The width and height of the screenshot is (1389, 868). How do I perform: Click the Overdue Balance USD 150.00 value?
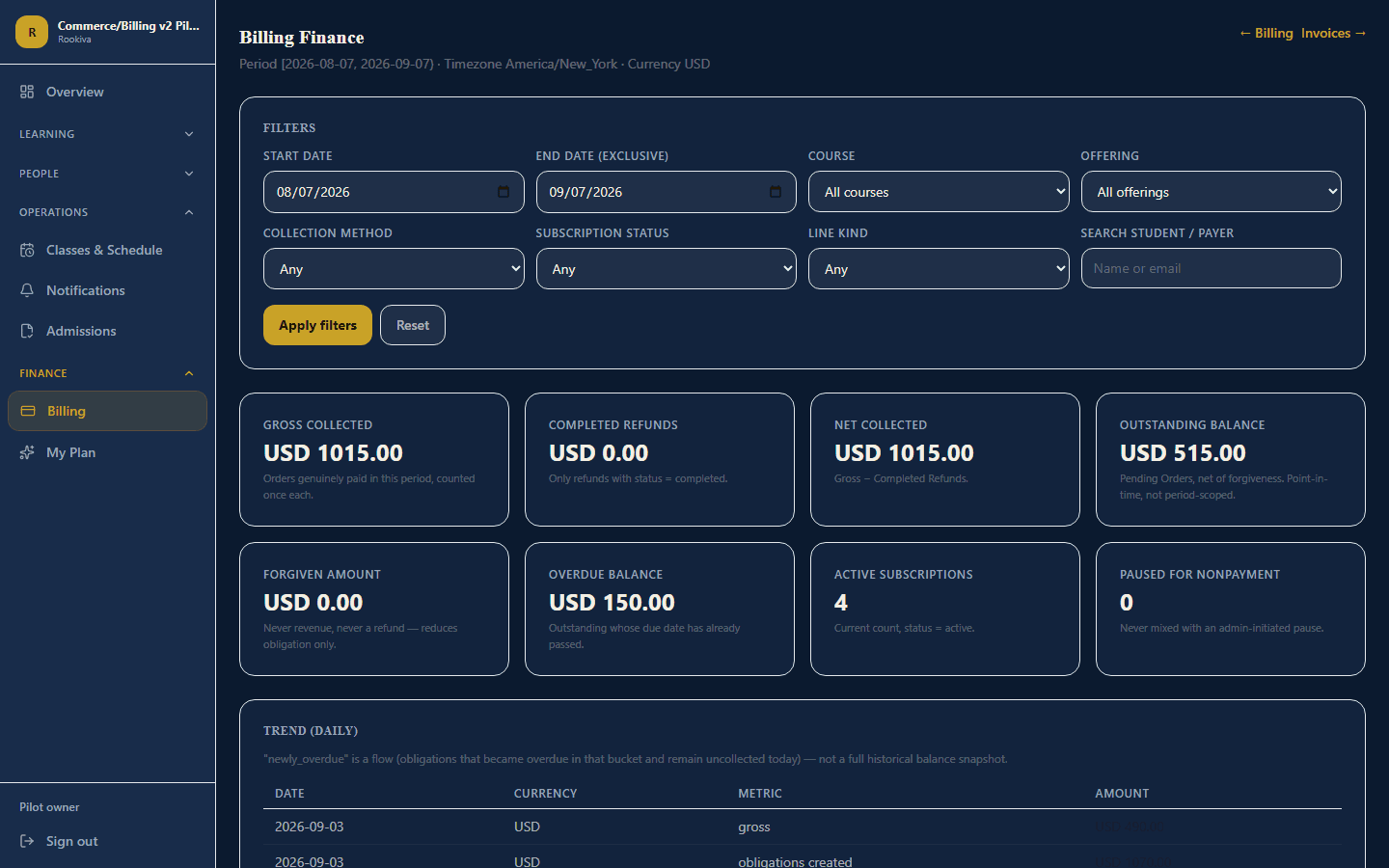(612, 603)
